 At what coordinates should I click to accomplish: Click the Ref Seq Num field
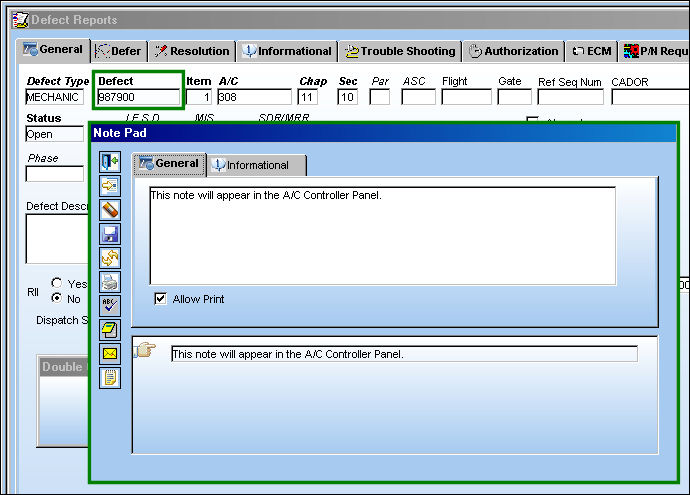[x=570, y=97]
